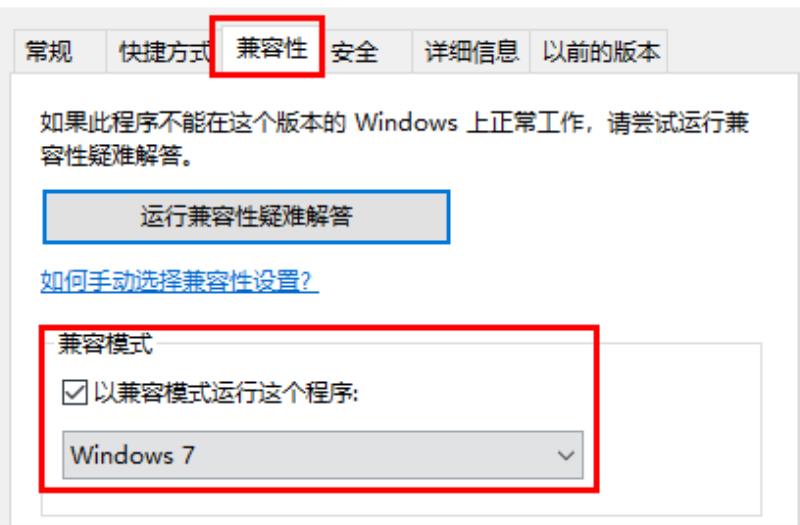
Task: Click the 运行兼容性疑难解答 button
Action: point(246,217)
